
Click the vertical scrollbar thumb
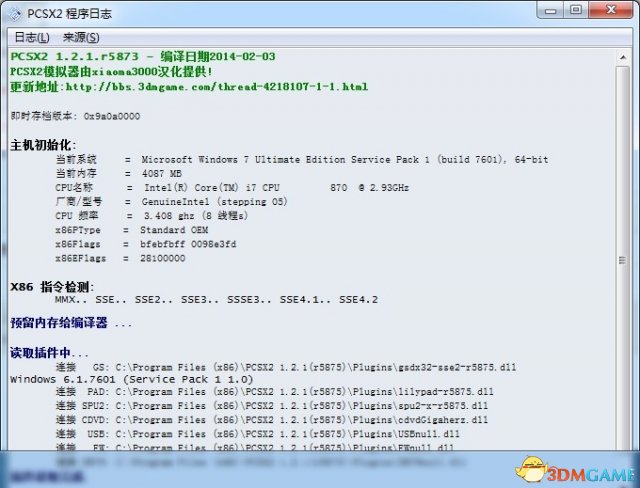pyautogui.click(x=623, y=259)
